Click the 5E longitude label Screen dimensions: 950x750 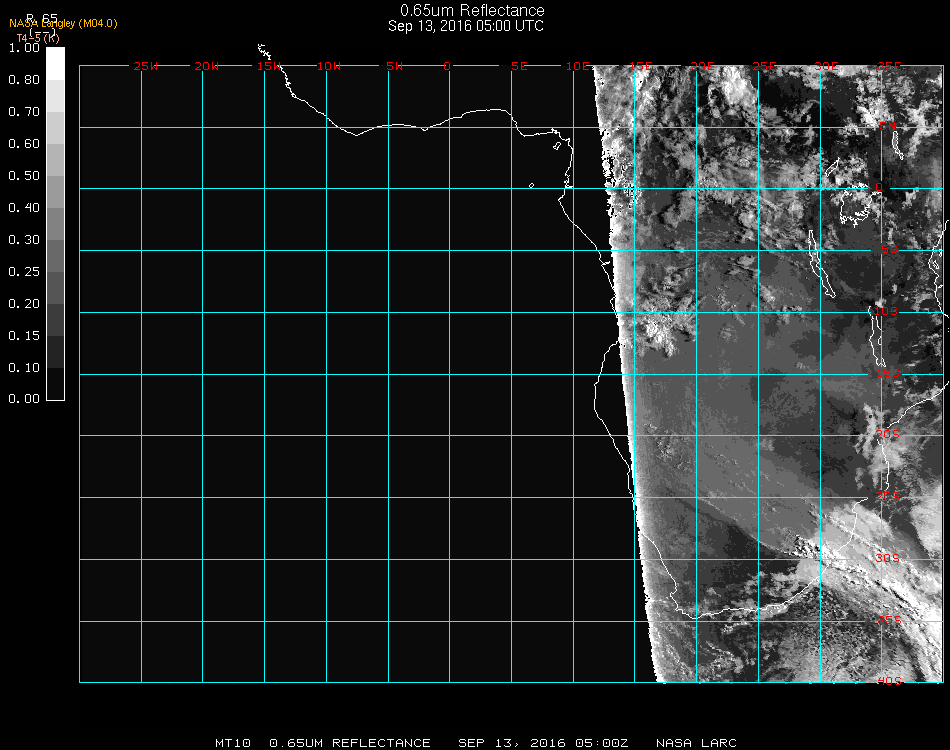pos(519,66)
